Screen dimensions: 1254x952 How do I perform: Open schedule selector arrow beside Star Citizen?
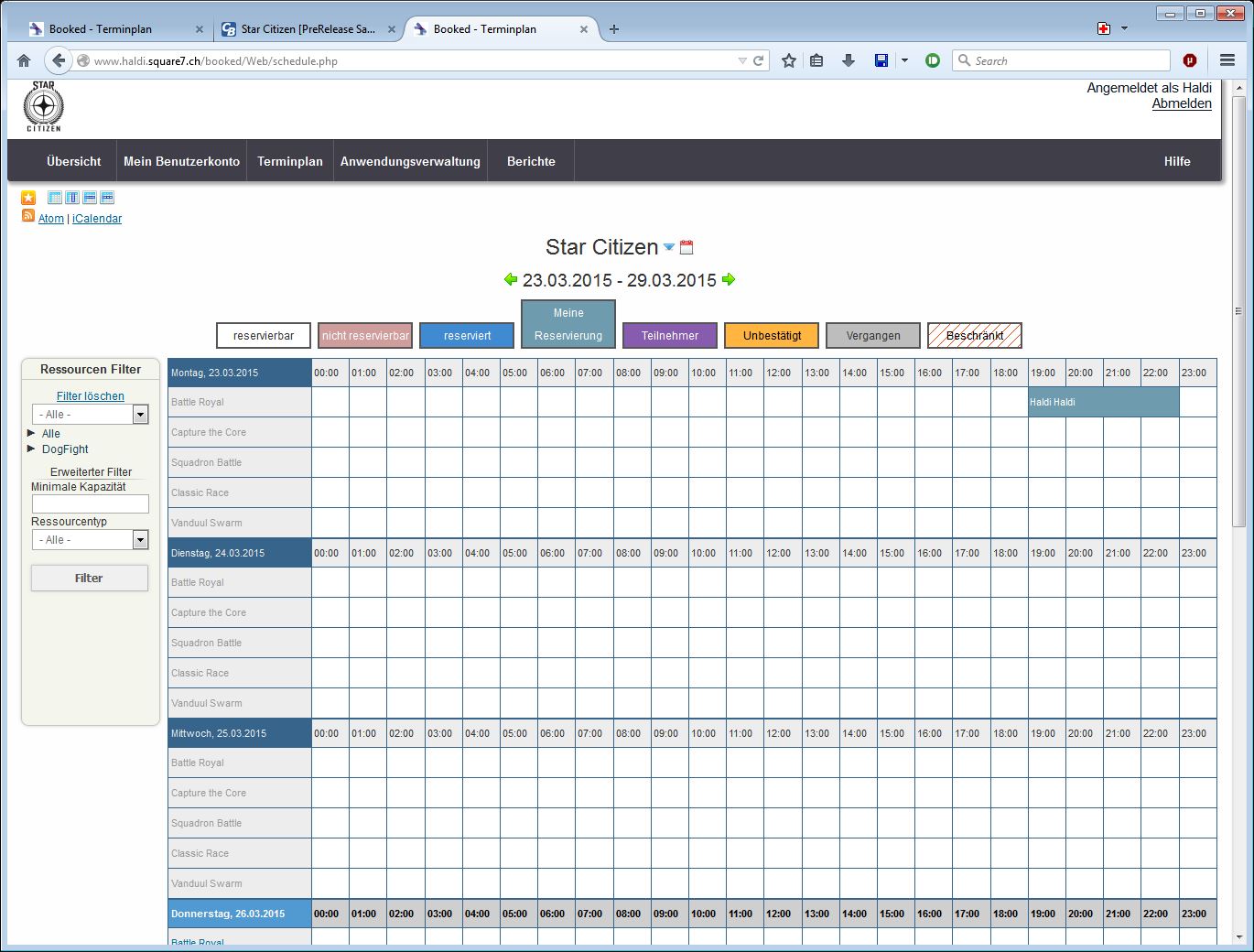pos(669,247)
